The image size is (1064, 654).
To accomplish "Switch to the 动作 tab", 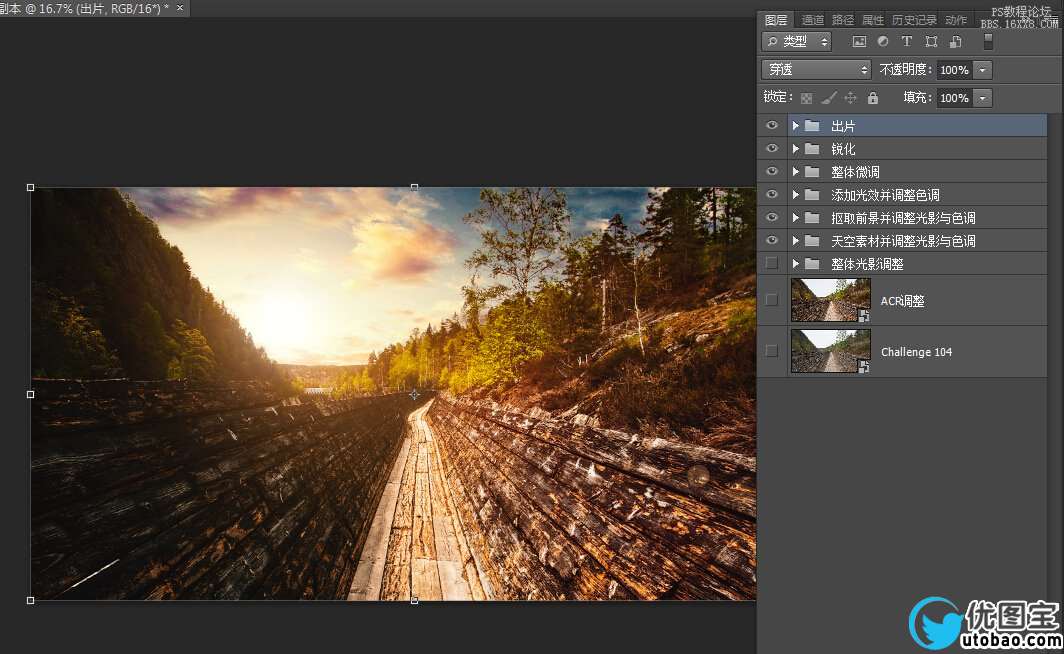I will coord(956,20).
